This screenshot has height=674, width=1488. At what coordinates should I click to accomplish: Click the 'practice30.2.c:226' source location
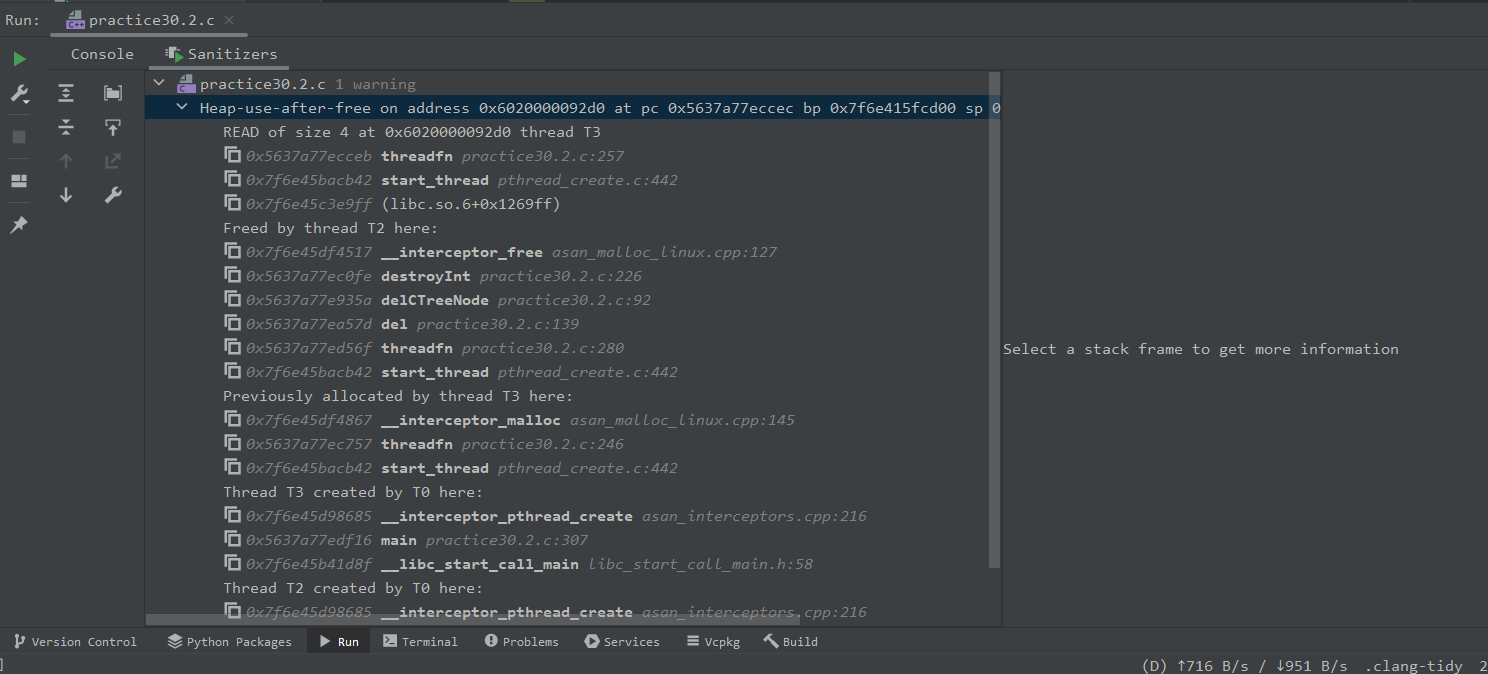click(561, 276)
